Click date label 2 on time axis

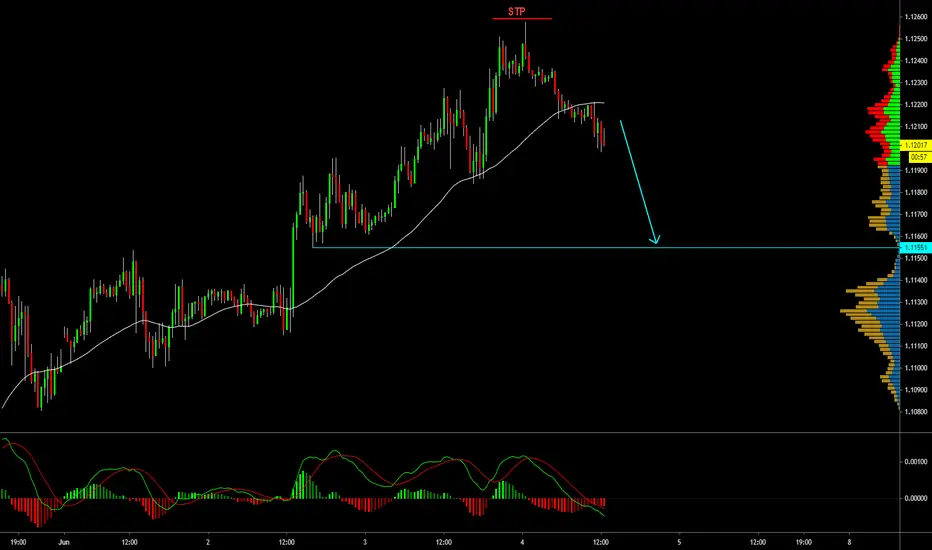point(208,542)
